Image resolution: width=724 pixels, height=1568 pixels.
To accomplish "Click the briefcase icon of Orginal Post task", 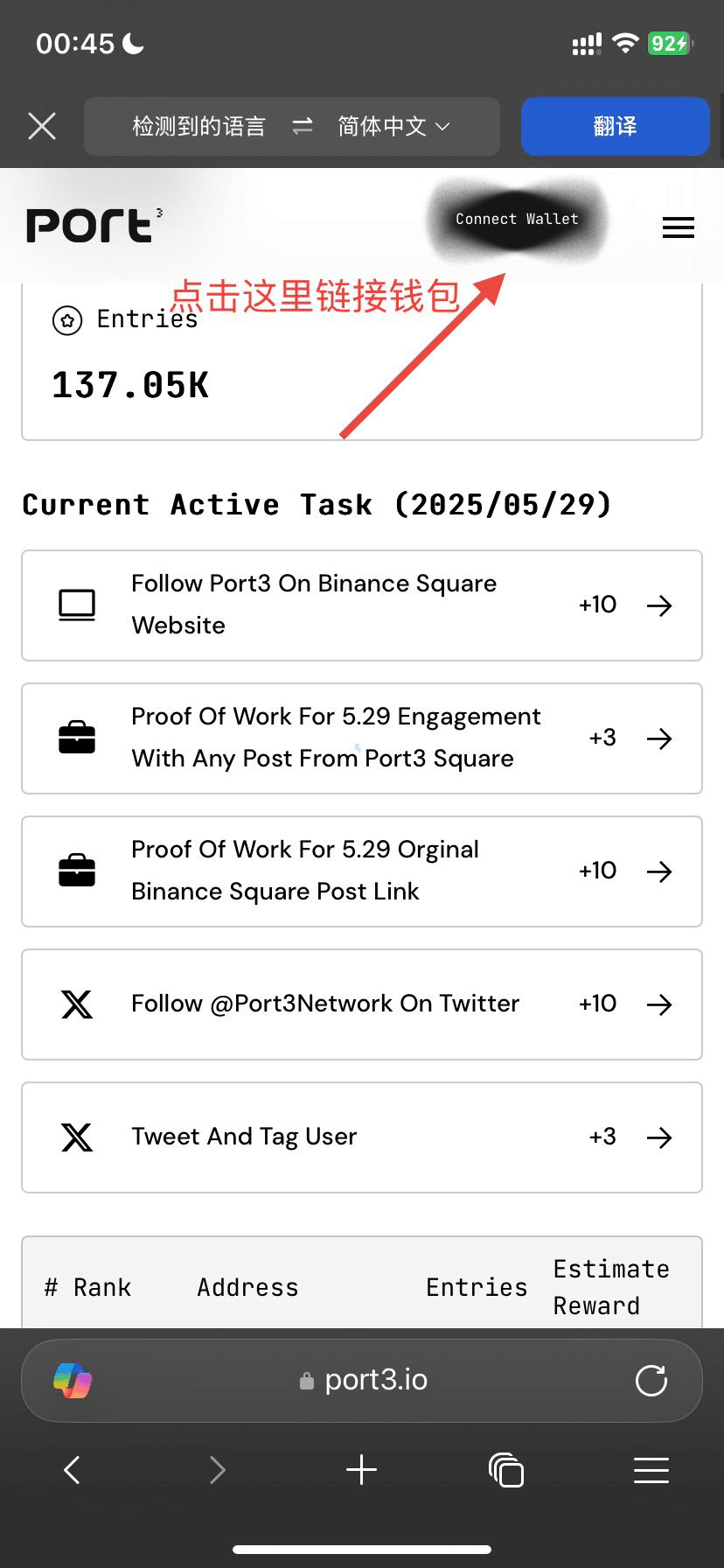I will [77, 871].
